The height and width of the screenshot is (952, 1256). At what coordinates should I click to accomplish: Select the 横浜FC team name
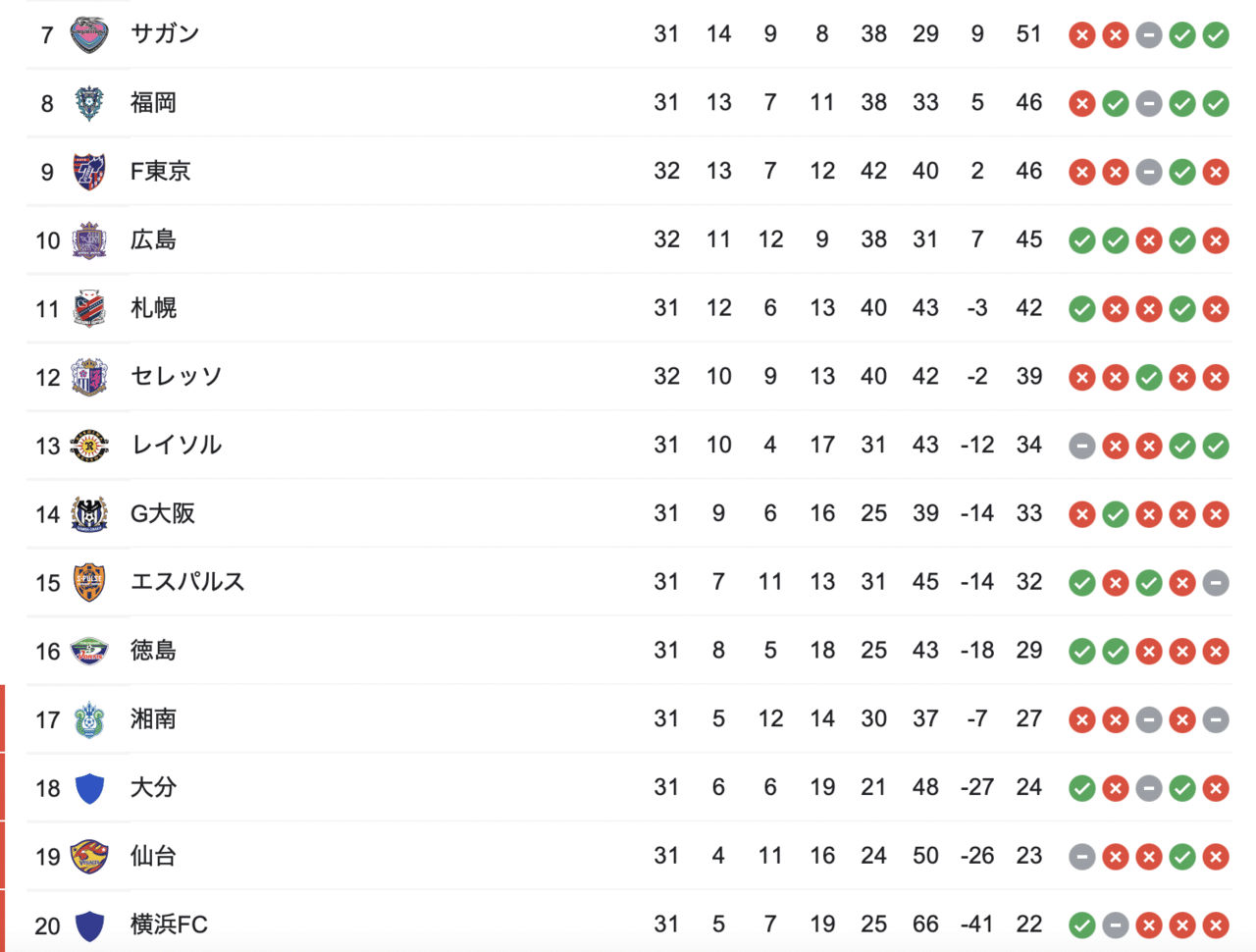(169, 925)
